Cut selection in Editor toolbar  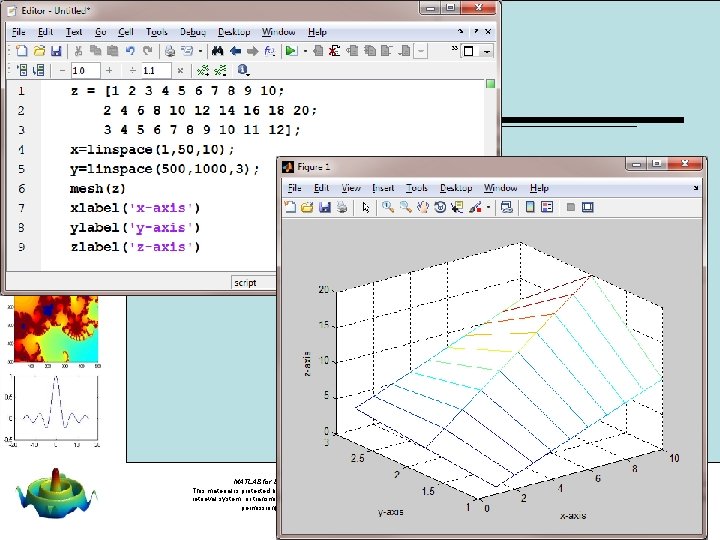coord(79,51)
